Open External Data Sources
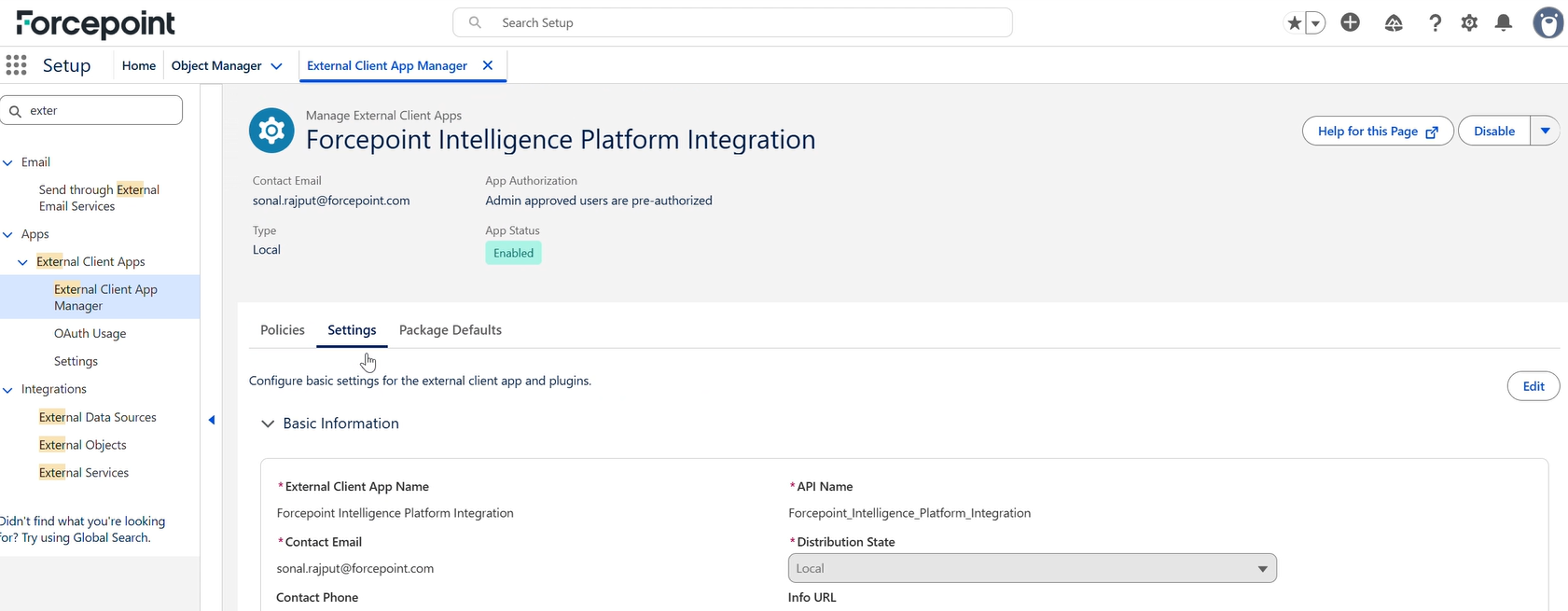The image size is (1568, 611). click(x=98, y=418)
